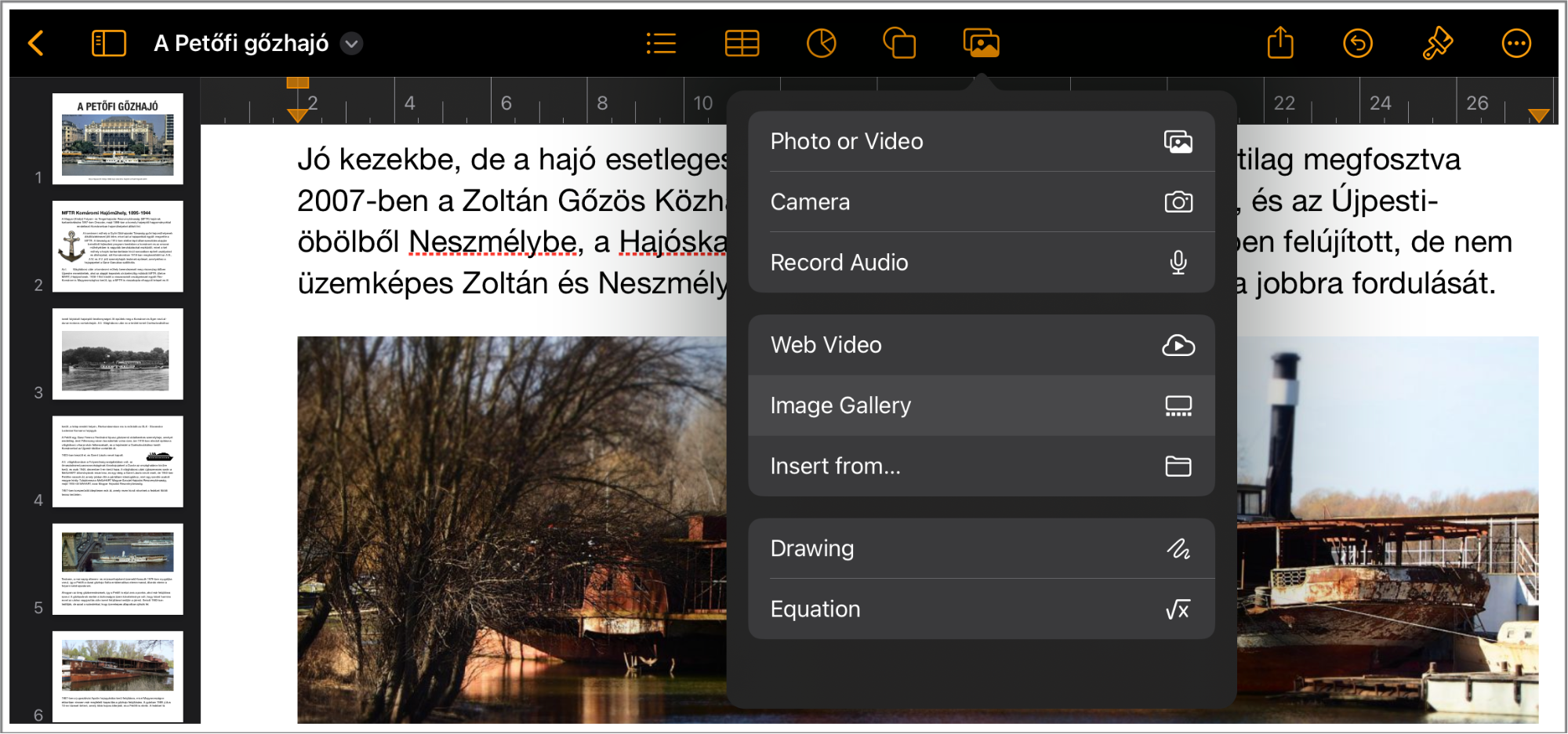Image resolution: width=1568 pixels, height=734 pixels.
Task: Tap the scribble icon beside Drawing
Action: tap(1178, 549)
